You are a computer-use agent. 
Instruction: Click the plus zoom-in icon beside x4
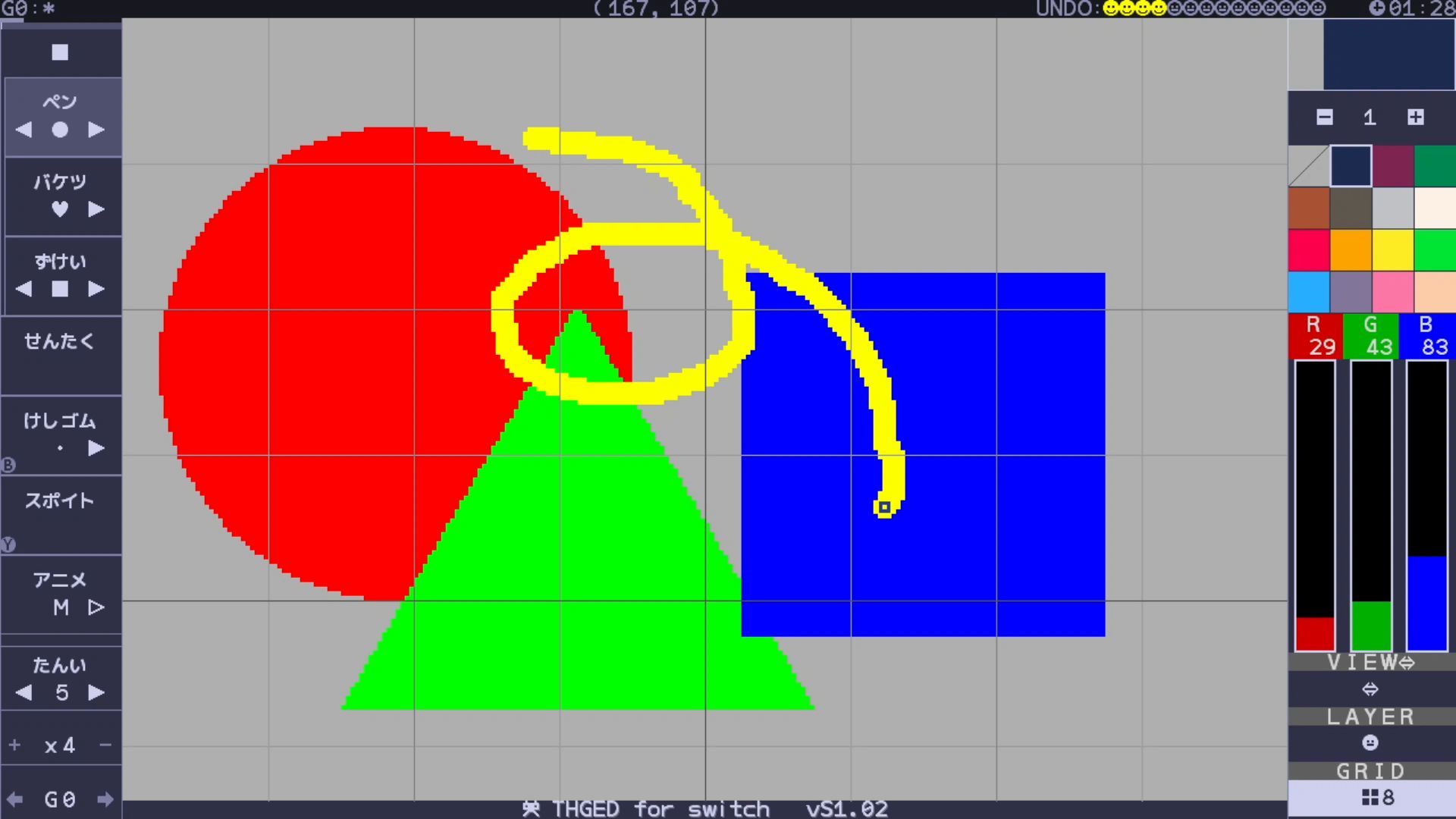tap(14, 745)
